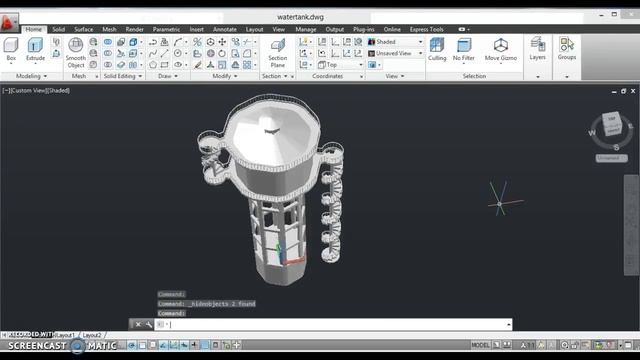Activate the Extrude tool
The height and width of the screenshot is (360, 640).
[x=35, y=49]
